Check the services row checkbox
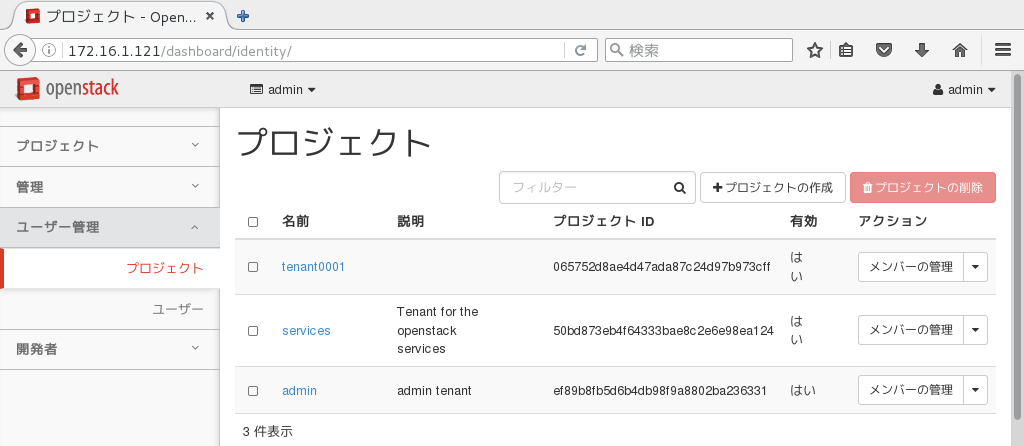The height and width of the screenshot is (446, 1024). pyautogui.click(x=253, y=330)
